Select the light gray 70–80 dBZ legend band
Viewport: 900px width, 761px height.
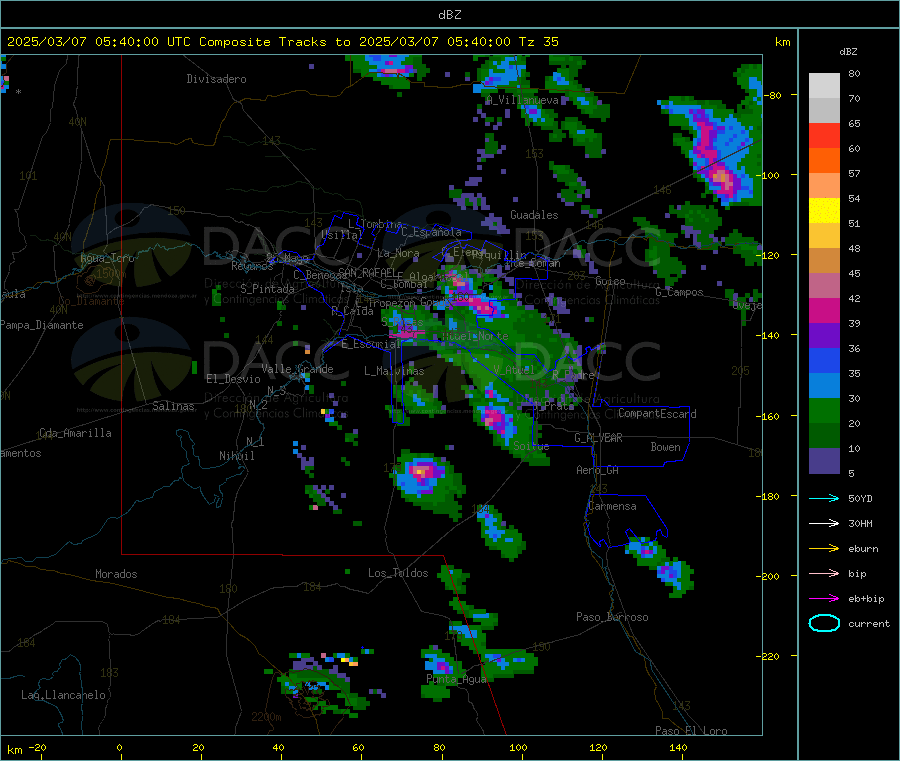click(x=824, y=86)
